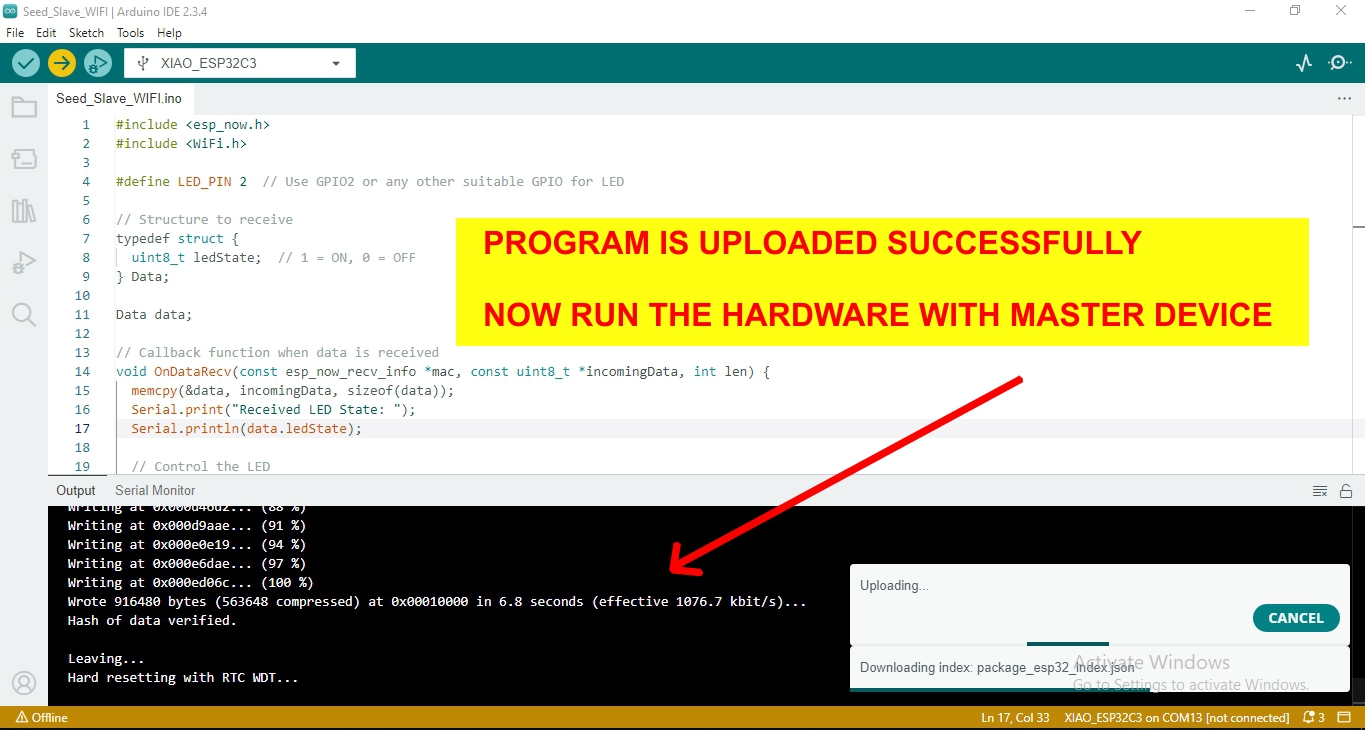Image resolution: width=1365 pixels, height=730 pixels.
Task: Click the memcpy(&data, incomingData line
Action: point(292,390)
